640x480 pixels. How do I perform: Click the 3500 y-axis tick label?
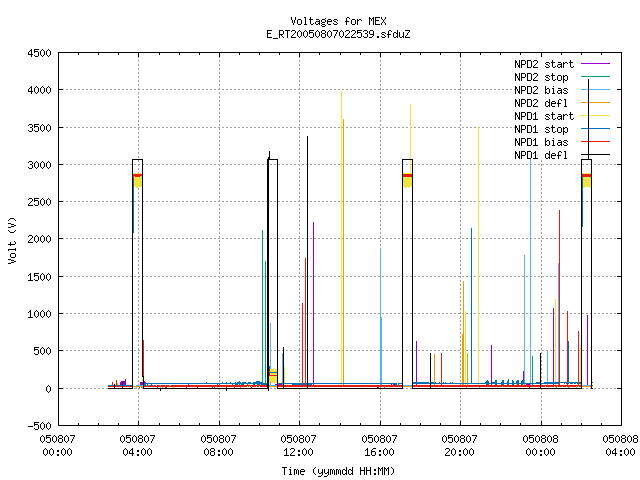point(40,128)
